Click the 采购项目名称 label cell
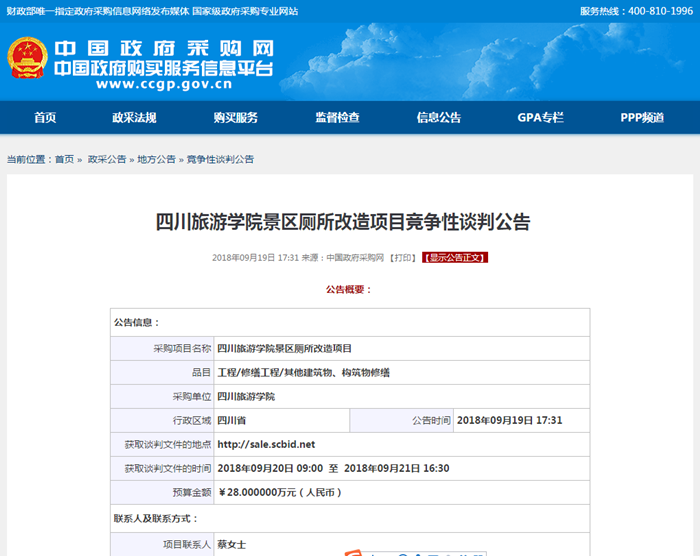The width and height of the screenshot is (700, 556). [x=162, y=348]
